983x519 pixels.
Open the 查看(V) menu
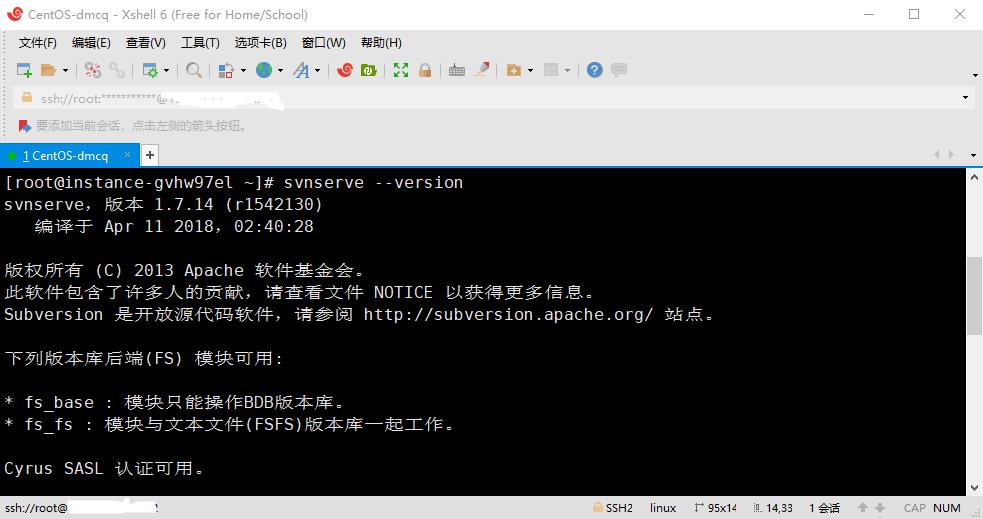[146, 43]
